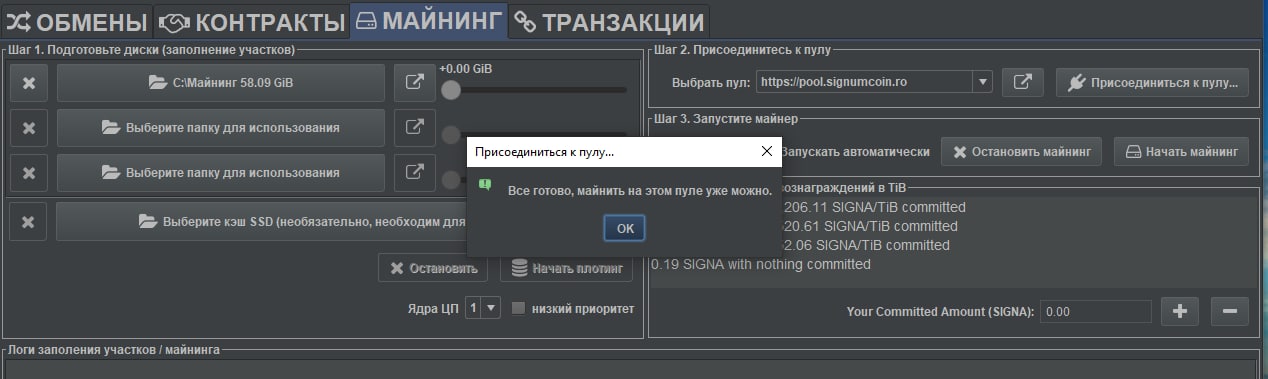Screen dimensions: 1268x379
Task: Confirm the dialog with OK
Action: [625, 228]
